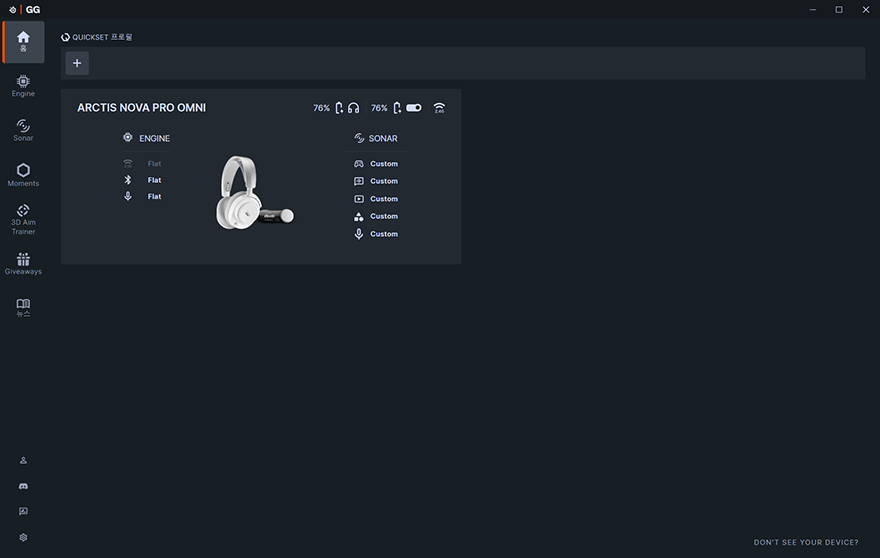Image resolution: width=880 pixels, height=558 pixels.
Task: Open the Engine section in sidebar
Action: (23, 86)
